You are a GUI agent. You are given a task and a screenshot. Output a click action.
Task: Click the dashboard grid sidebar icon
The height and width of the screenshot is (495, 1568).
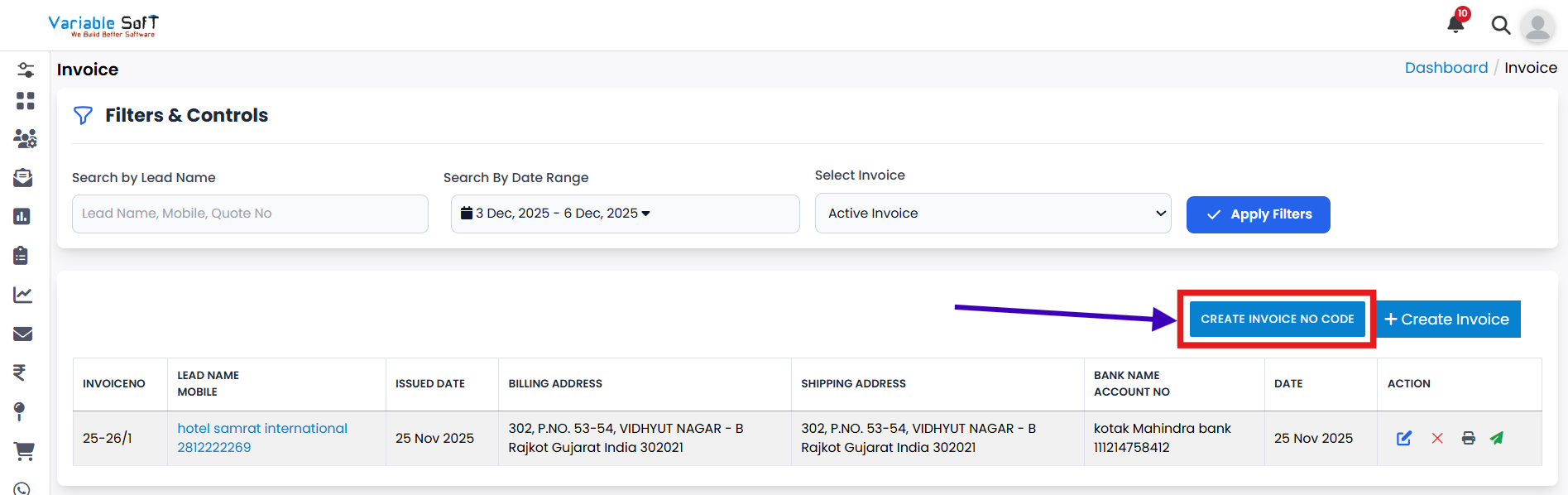(25, 101)
